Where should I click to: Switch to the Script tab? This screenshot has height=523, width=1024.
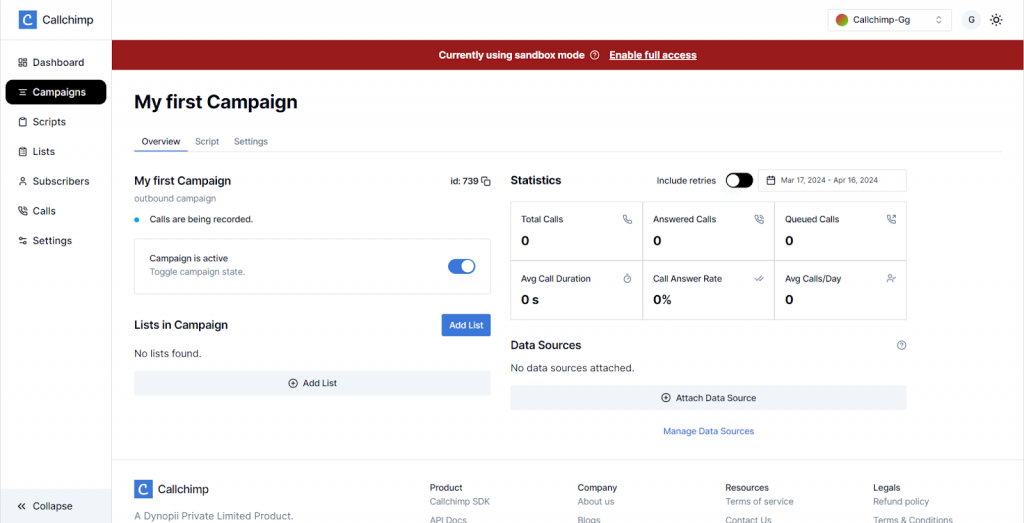207,141
